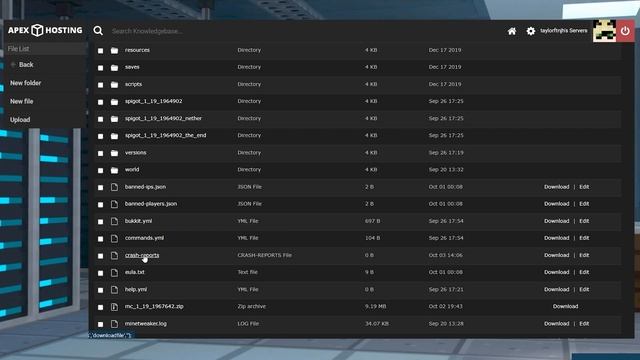The width and height of the screenshot is (640, 360).
Task: Download banned-ips.json
Action: [x=556, y=187]
